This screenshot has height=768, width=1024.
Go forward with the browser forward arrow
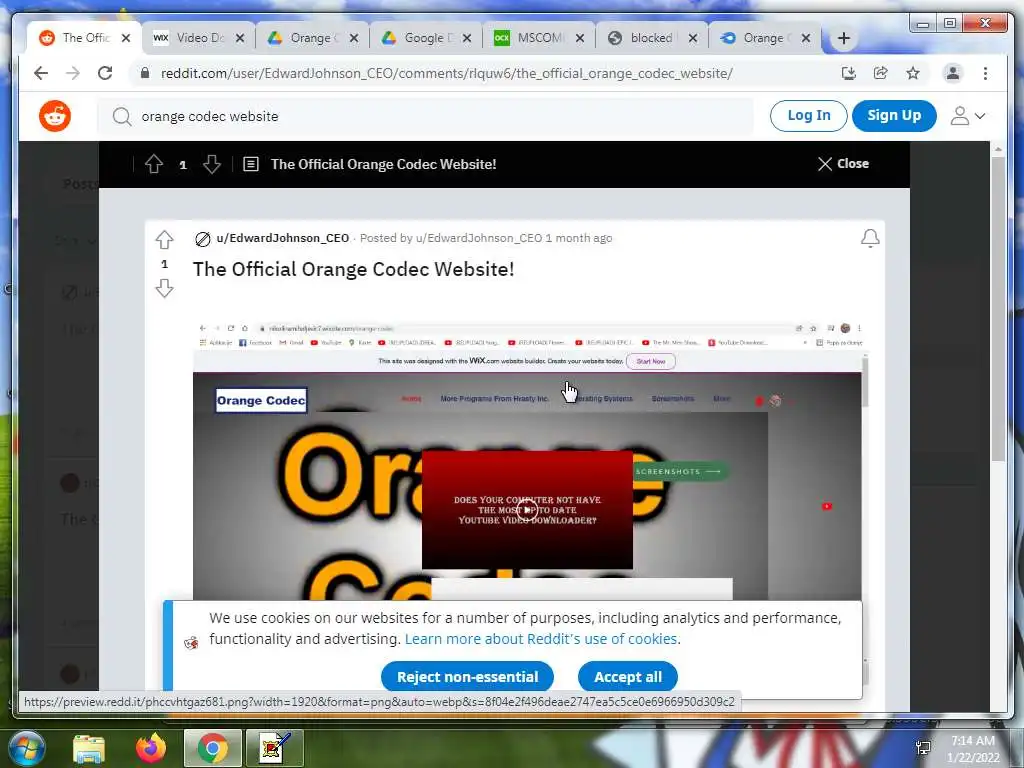[x=72, y=73]
